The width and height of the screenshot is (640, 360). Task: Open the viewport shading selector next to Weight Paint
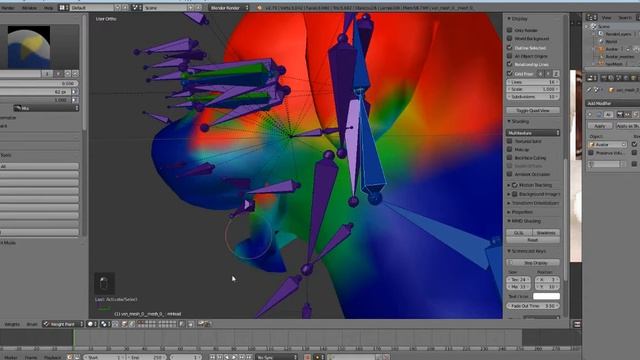[x=92, y=324]
